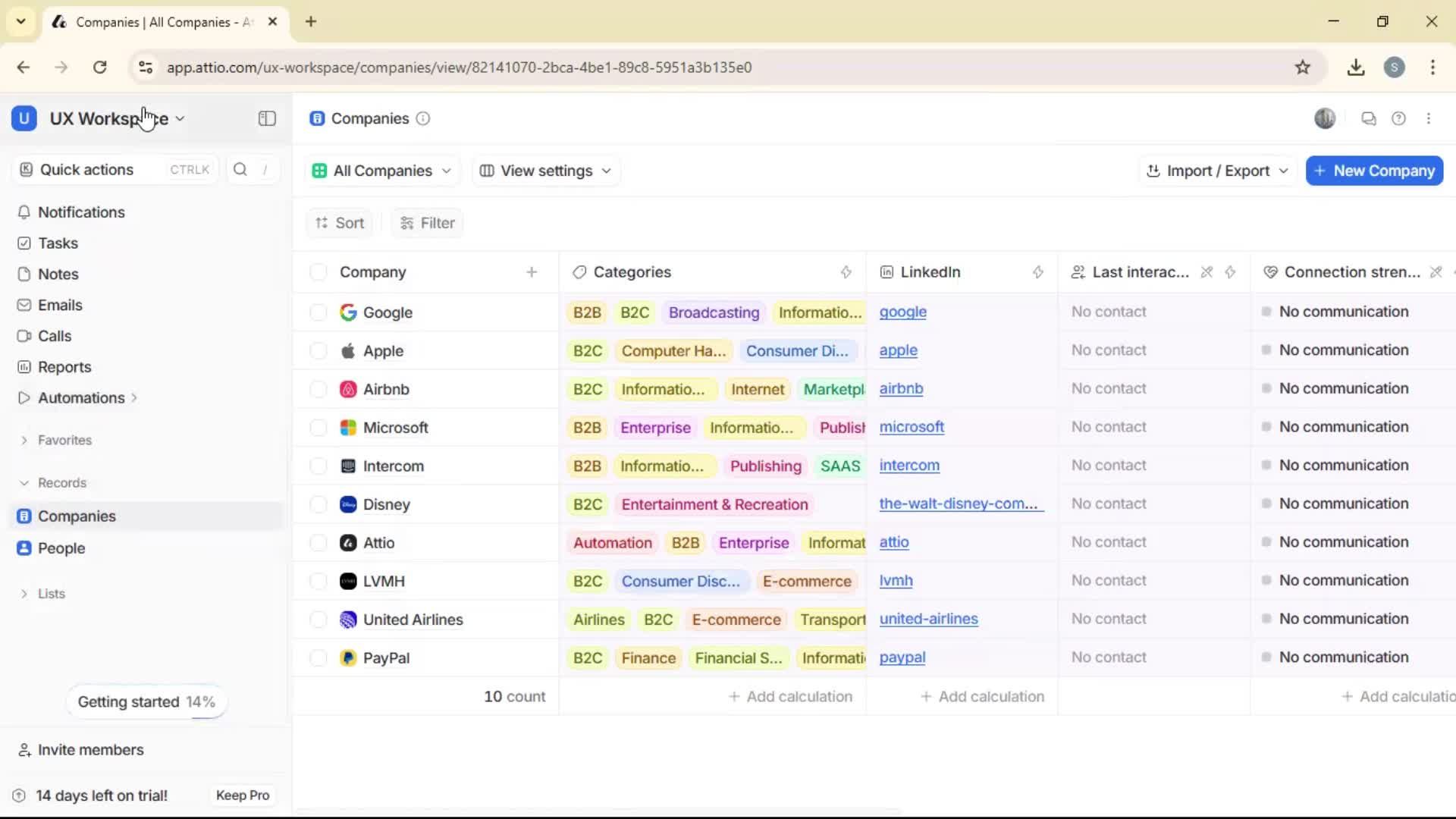
Task: Click the New Company button
Action: (1373, 171)
